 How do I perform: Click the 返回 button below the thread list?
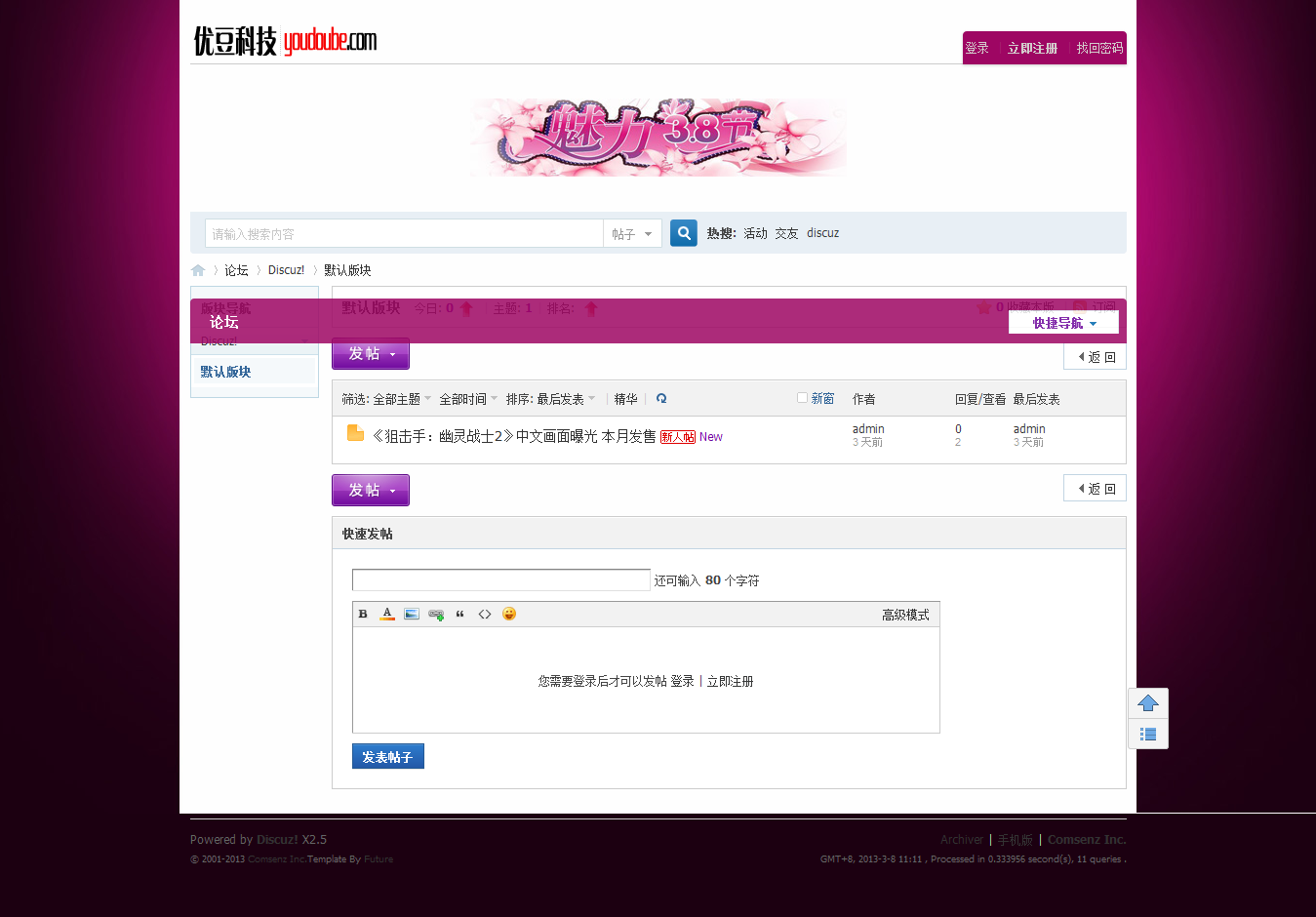[1096, 489]
